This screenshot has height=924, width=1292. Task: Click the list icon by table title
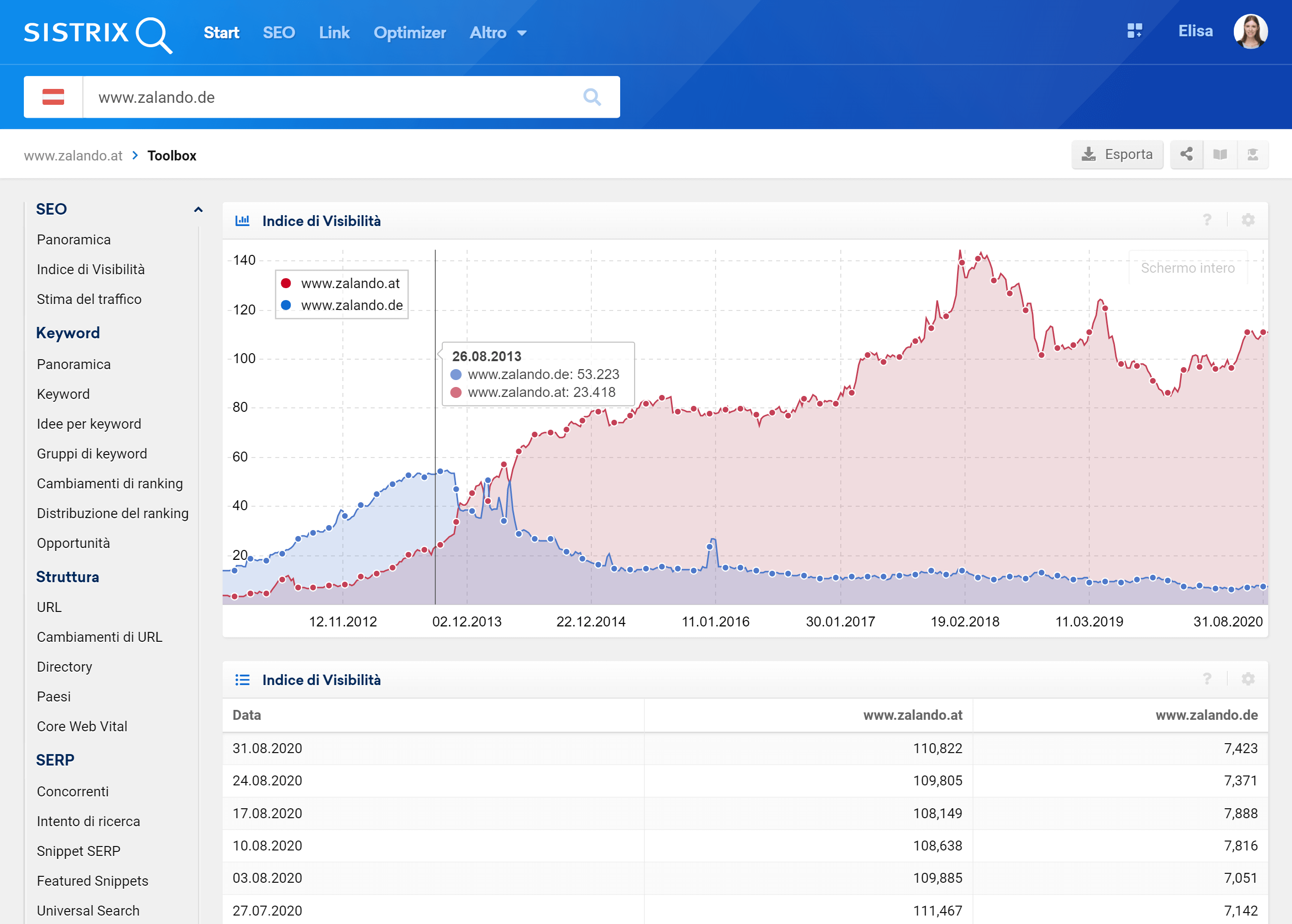click(x=242, y=680)
